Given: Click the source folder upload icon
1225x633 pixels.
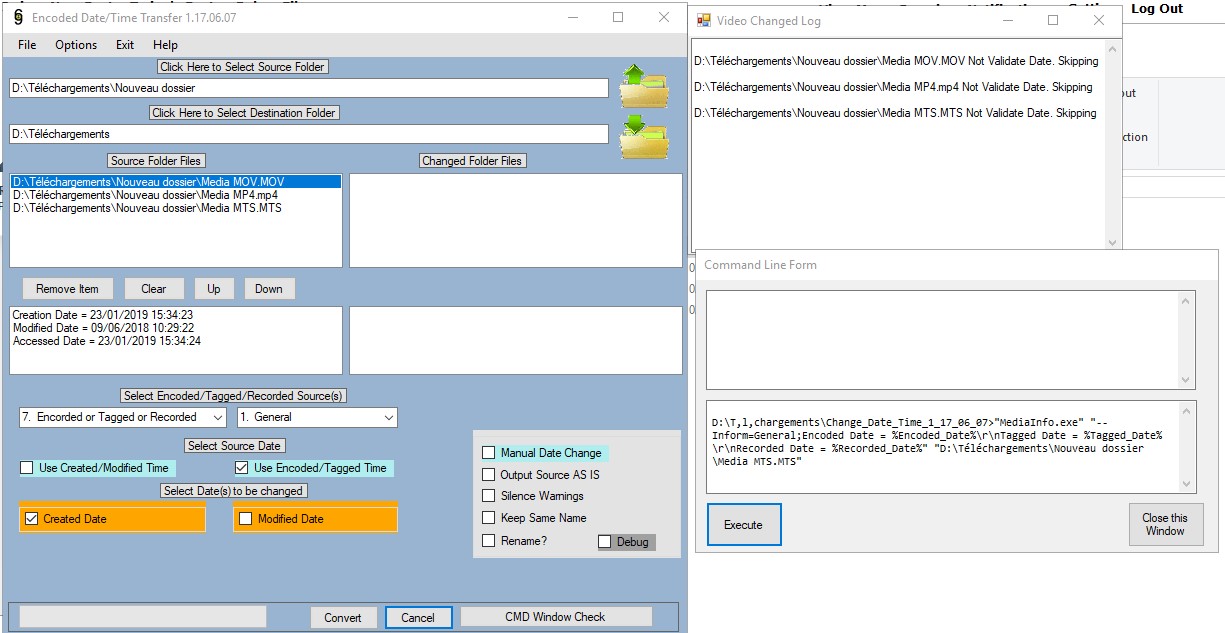Looking at the screenshot, I should (x=643, y=86).
